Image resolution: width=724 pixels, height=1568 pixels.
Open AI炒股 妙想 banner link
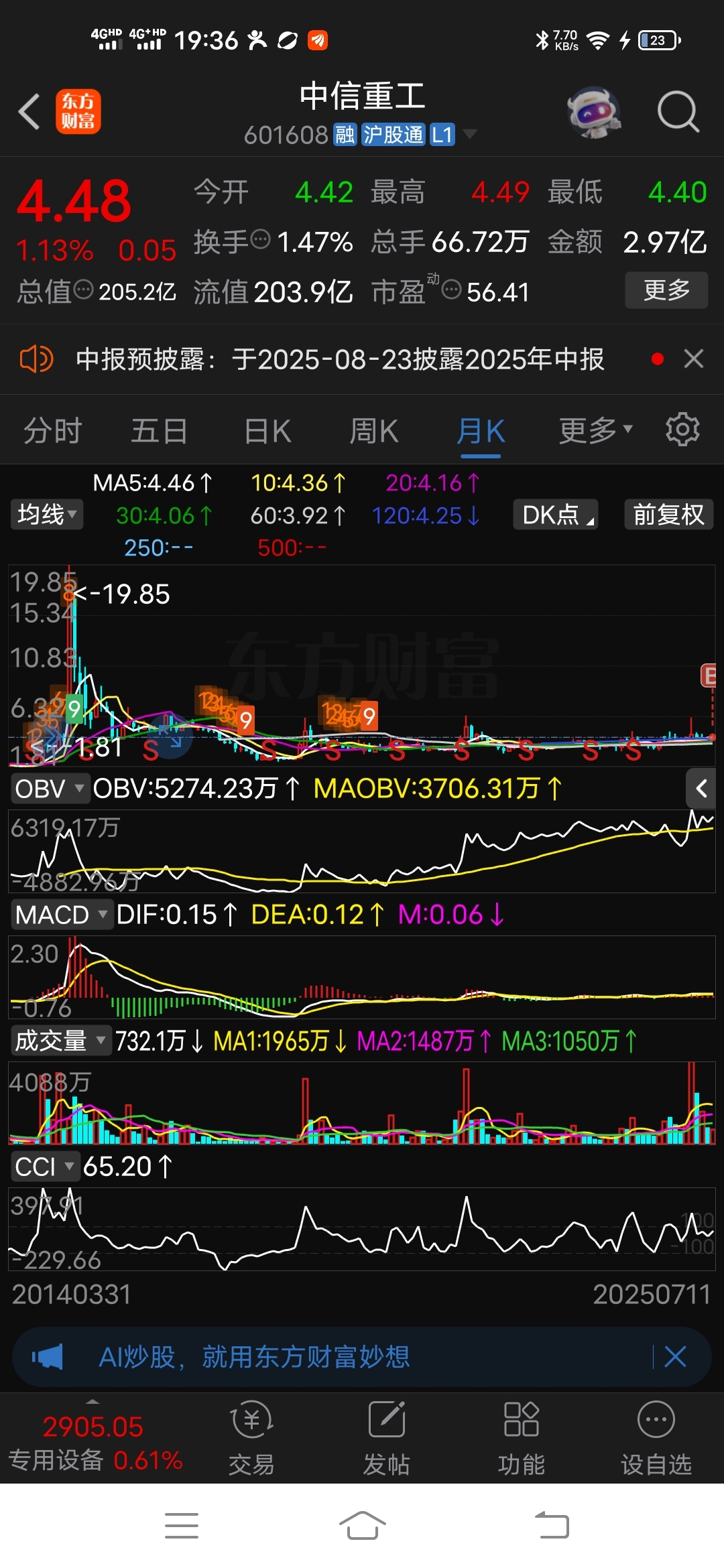pos(255,1357)
